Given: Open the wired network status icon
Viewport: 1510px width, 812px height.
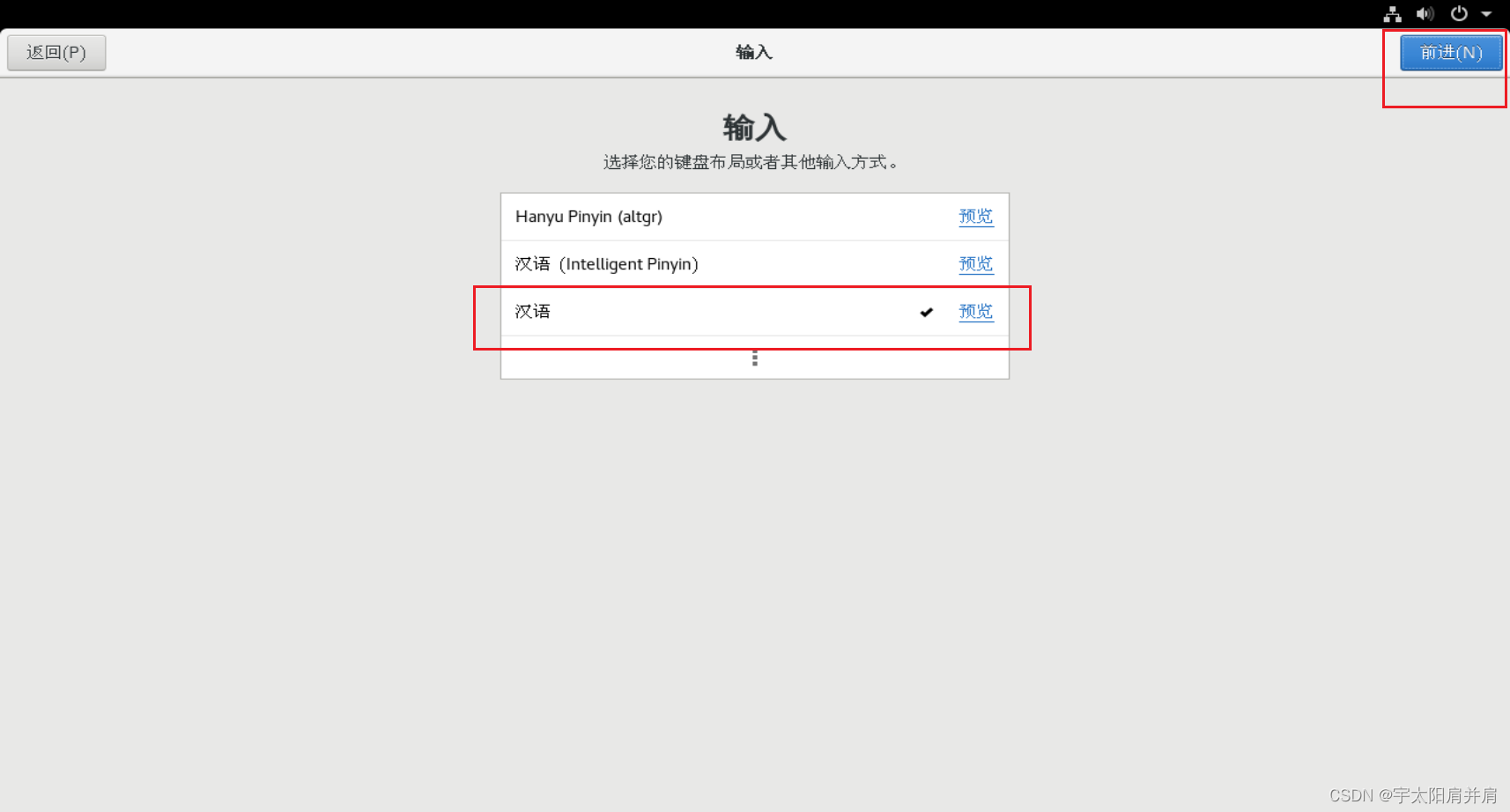Looking at the screenshot, I should pos(1392,14).
